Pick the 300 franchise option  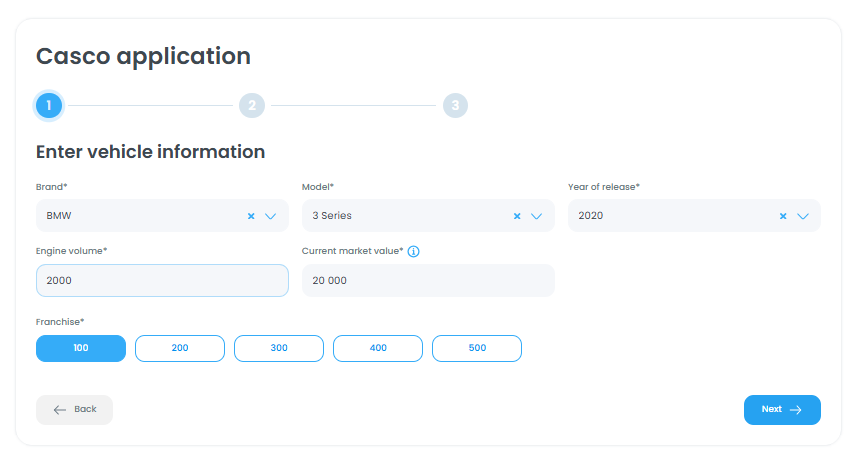tap(279, 348)
